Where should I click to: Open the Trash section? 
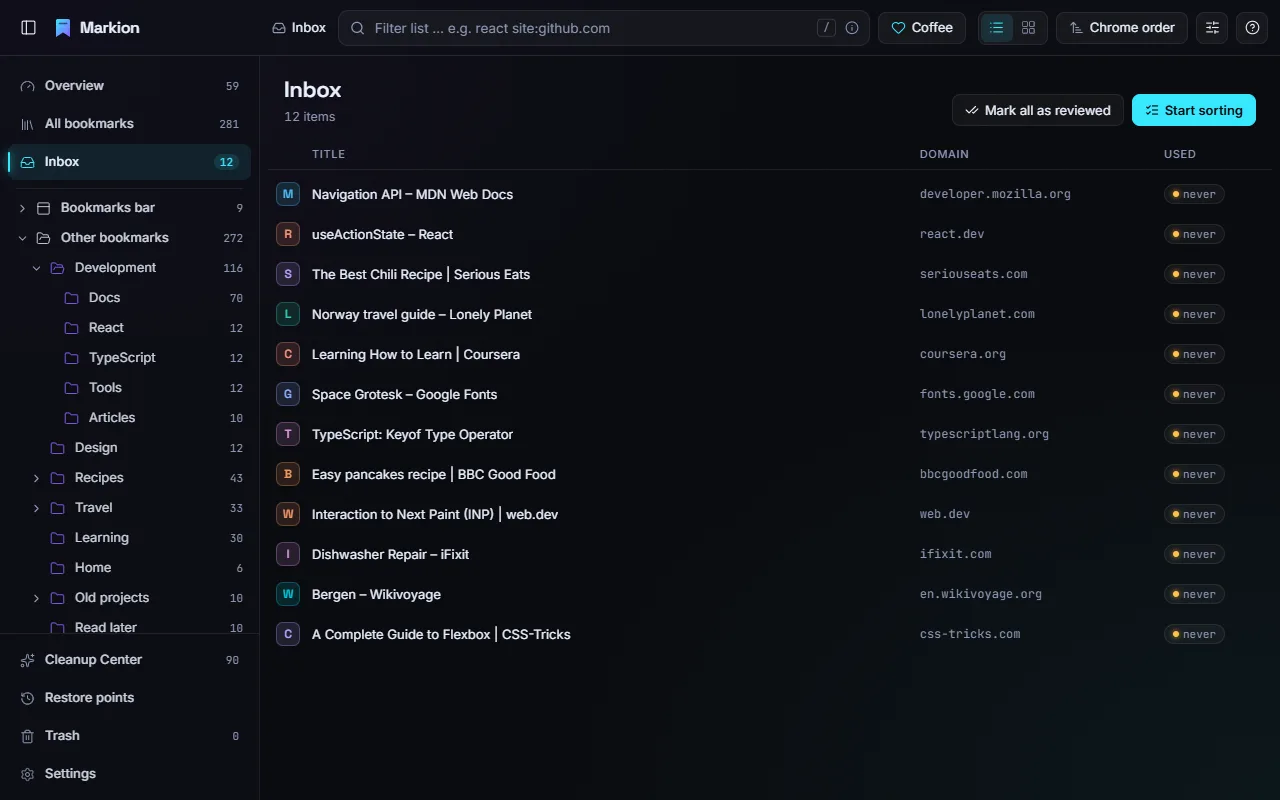[x=129, y=736]
